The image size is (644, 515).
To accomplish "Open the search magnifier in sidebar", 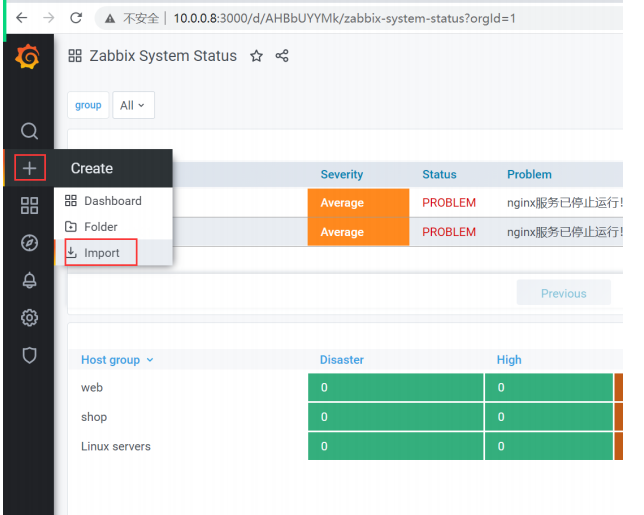I will click(x=29, y=131).
